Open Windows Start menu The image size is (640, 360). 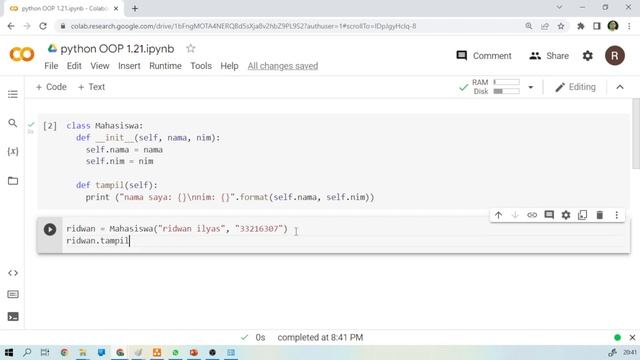coord(9,352)
